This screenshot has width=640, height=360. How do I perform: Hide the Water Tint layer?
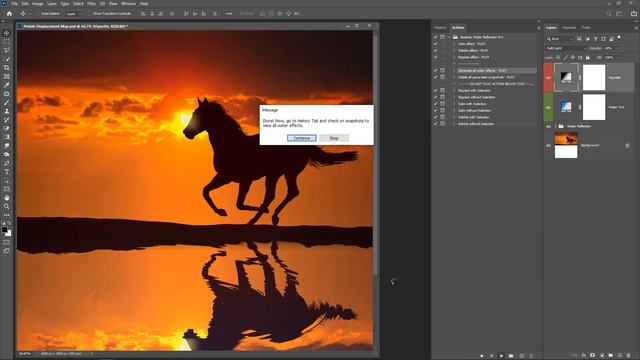[549, 107]
